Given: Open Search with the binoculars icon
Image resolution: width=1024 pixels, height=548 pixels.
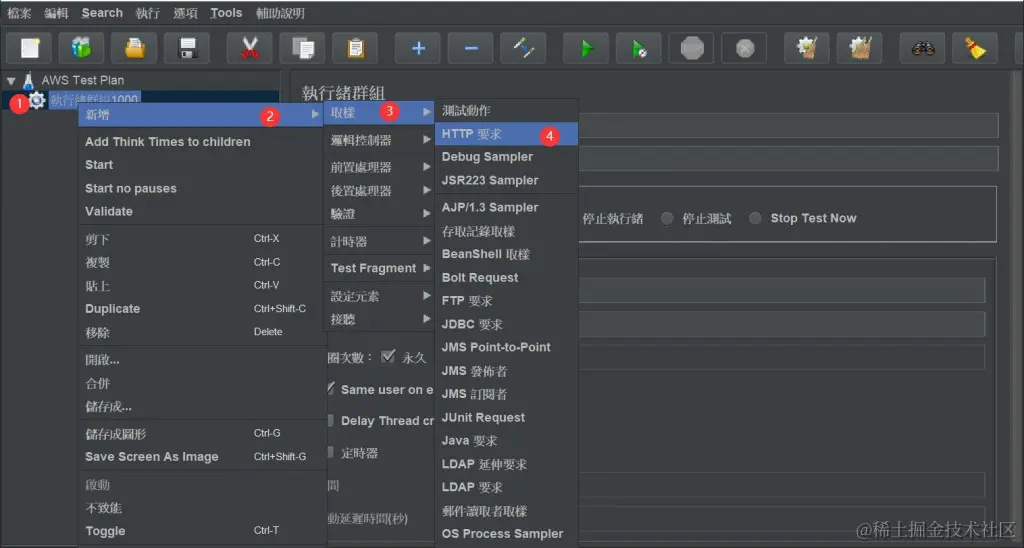Looking at the screenshot, I should tap(923, 48).
